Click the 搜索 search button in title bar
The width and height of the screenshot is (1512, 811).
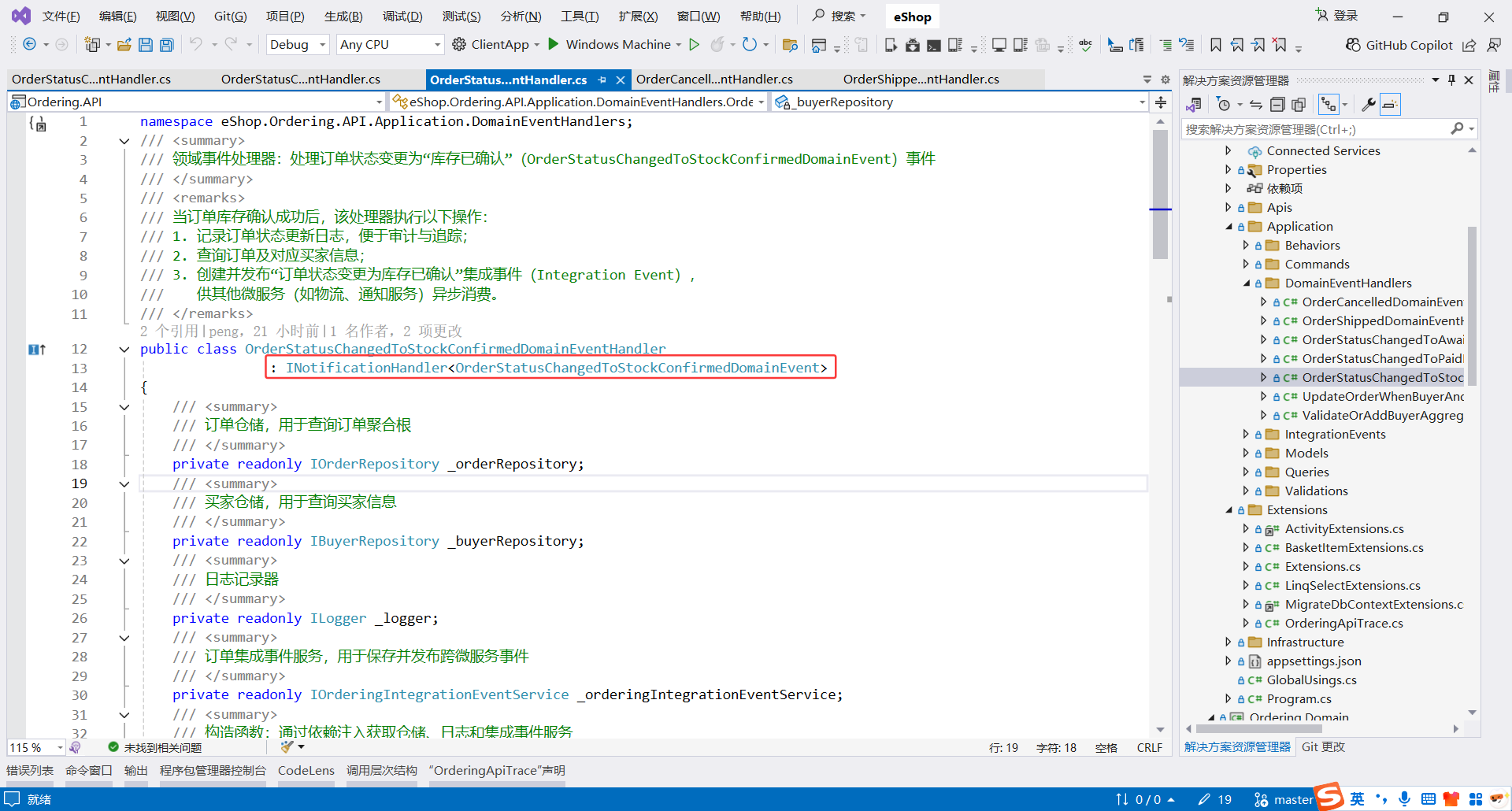[x=839, y=16]
